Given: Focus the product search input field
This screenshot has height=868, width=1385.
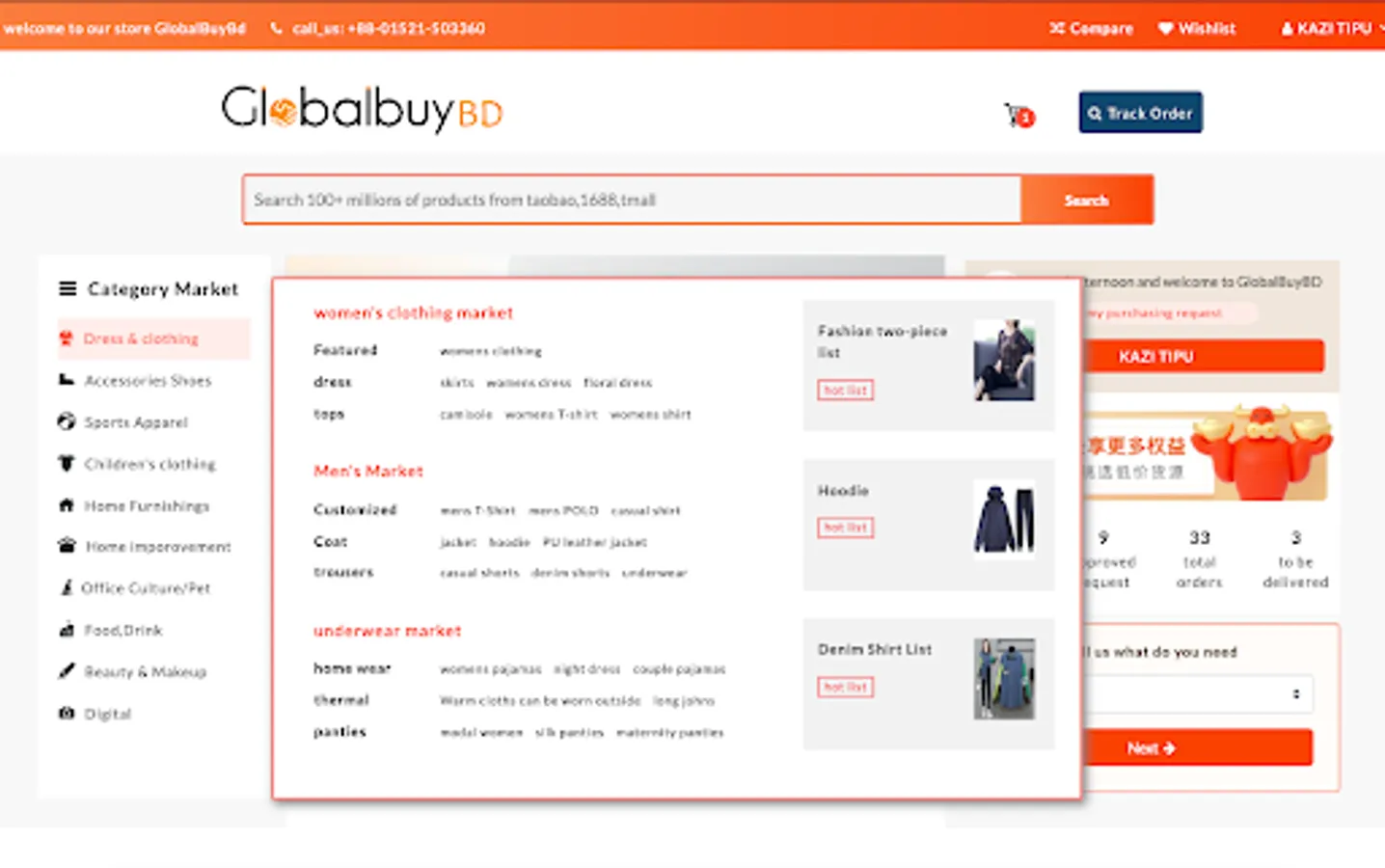Looking at the screenshot, I should pos(633,200).
